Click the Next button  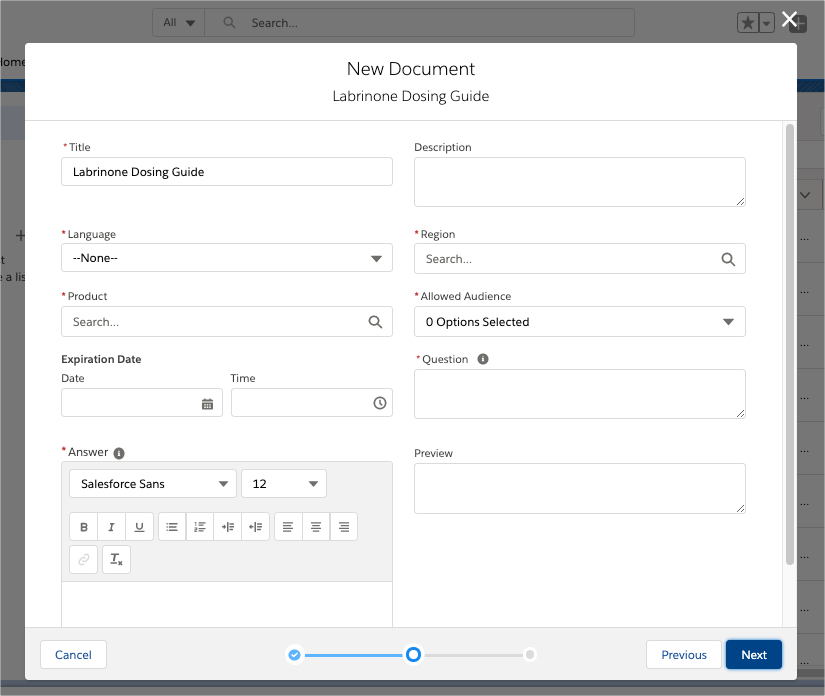[x=754, y=655]
